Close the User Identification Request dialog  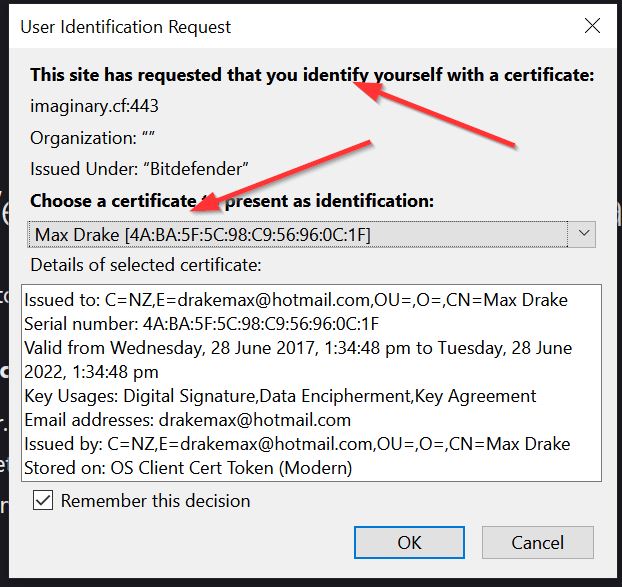tap(592, 27)
